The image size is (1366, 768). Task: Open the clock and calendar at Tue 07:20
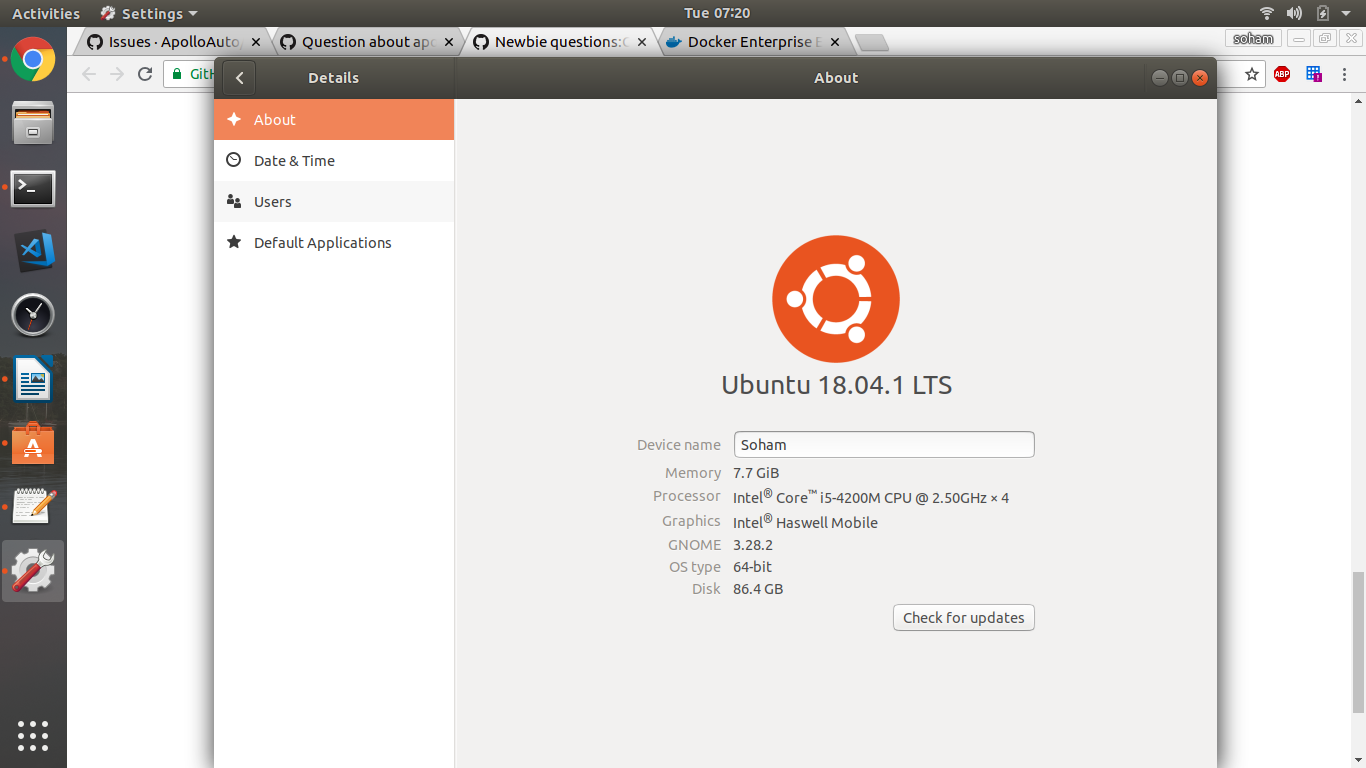717,13
